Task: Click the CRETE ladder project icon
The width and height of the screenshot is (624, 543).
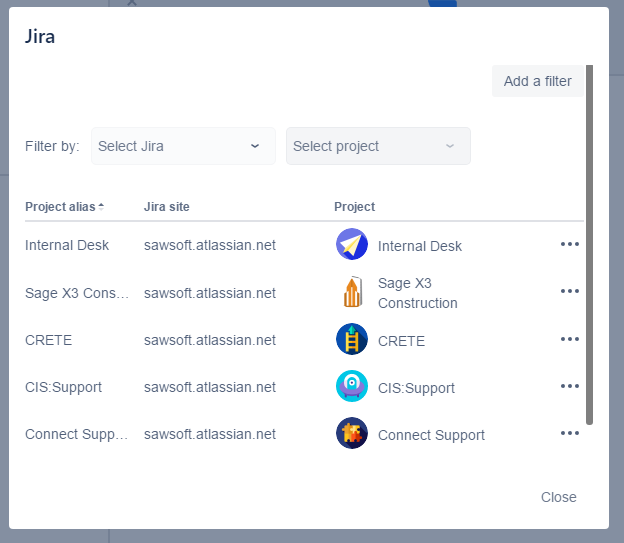Action: [x=352, y=339]
